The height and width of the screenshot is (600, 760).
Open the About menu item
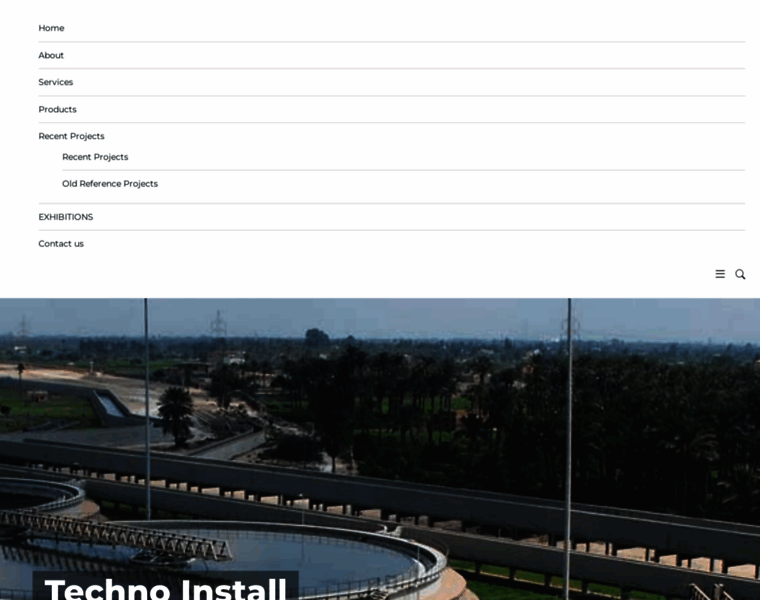[51, 55]
